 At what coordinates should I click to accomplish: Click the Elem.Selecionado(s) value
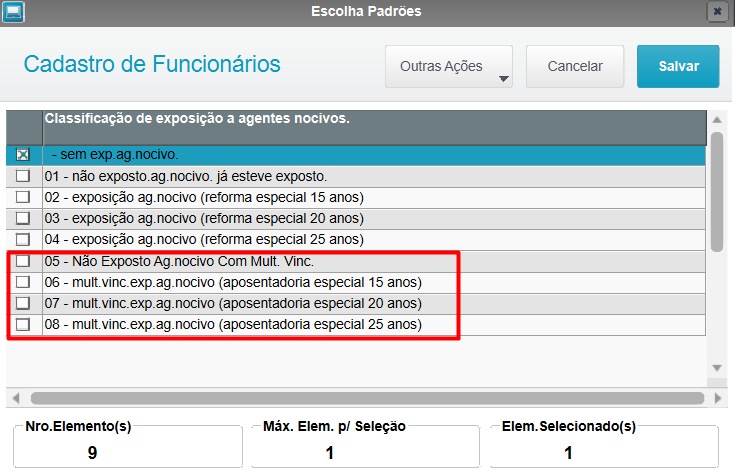[568, 453]
